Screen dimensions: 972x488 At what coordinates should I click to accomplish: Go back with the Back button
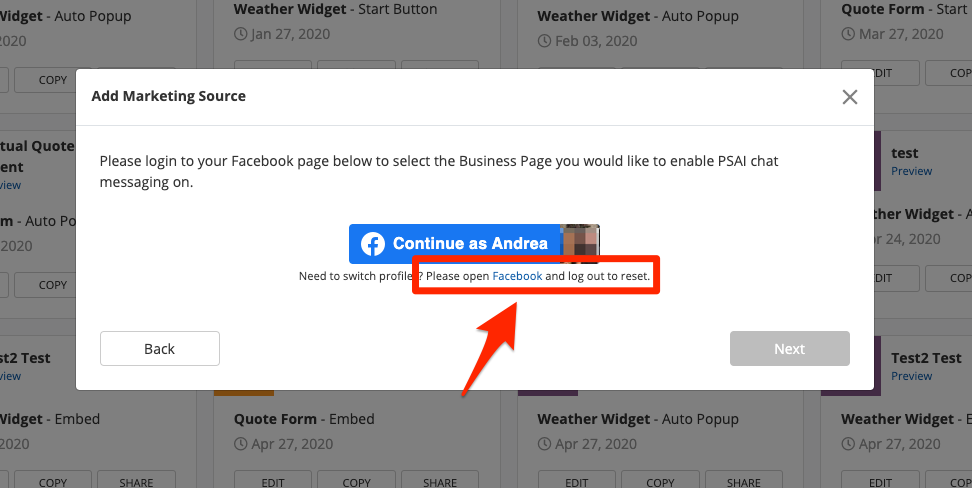[x=160, y=349]
